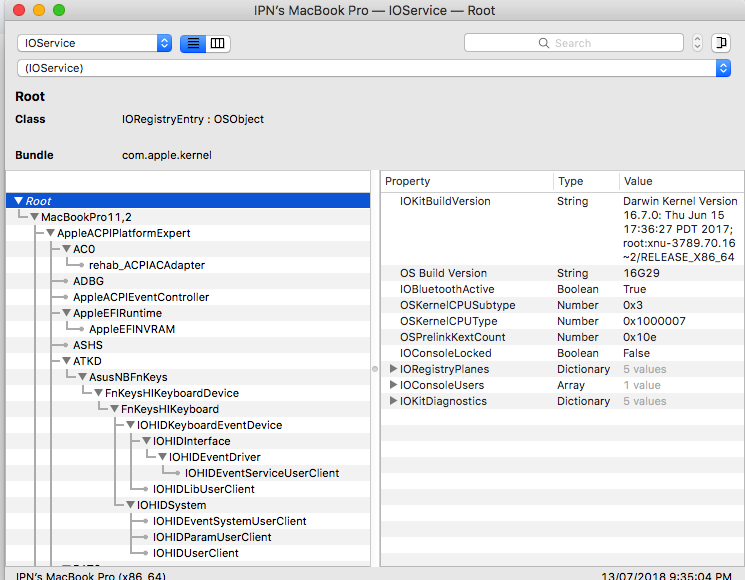The width and height of the screenshot is (745, 580).
Task: Collapse the IOHIDKeyboardEventDevice node
Action: point(130,425)
